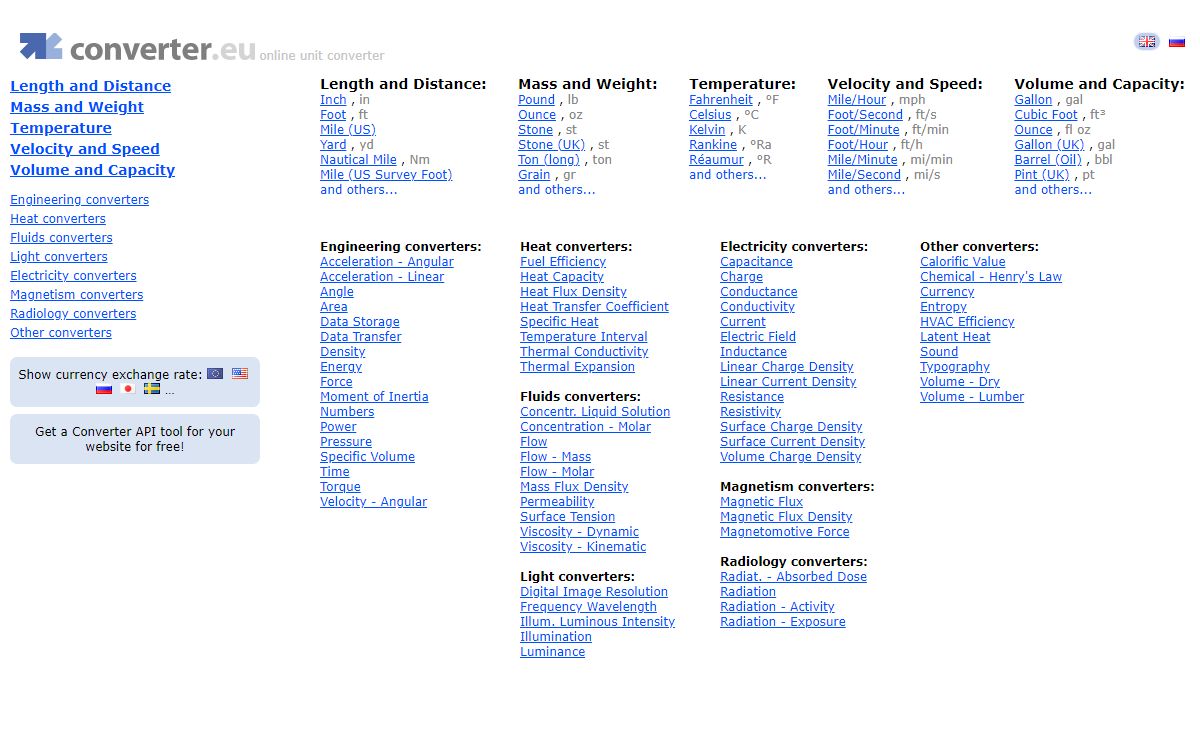The image size is (1200, 740).
Task: Open the Data Storage converter
Action: coord(360,322)
